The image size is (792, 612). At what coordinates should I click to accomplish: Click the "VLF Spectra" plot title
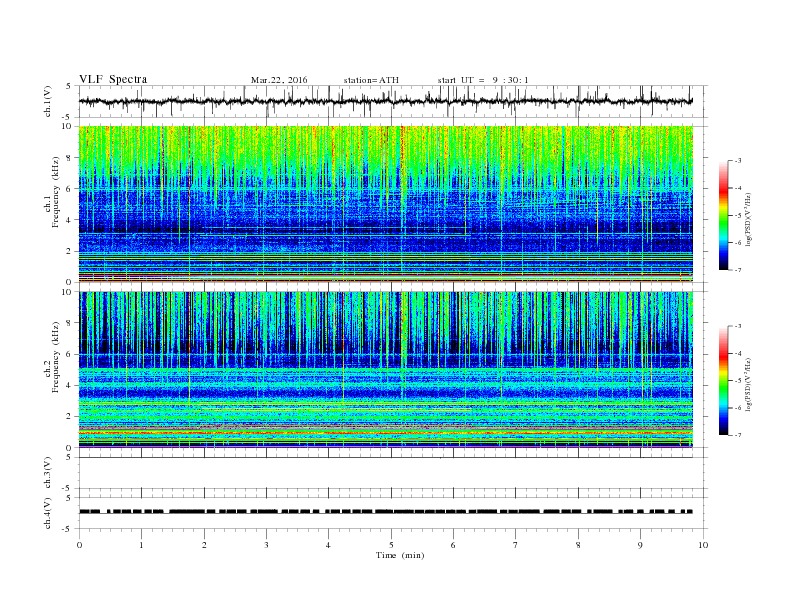[x=113, y=79]
